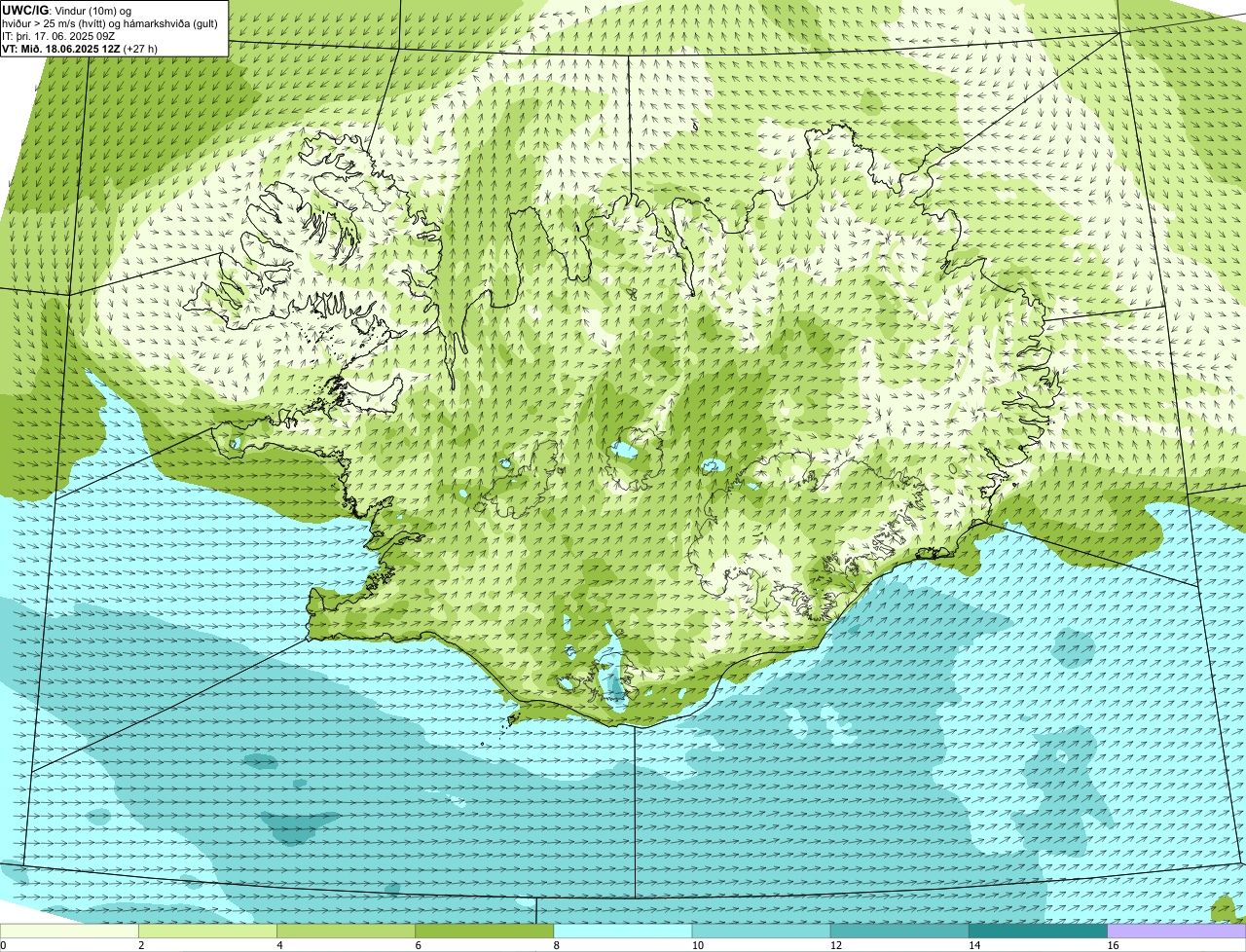
Task: Click the legend label '8'
Action: tap(557, 945)
